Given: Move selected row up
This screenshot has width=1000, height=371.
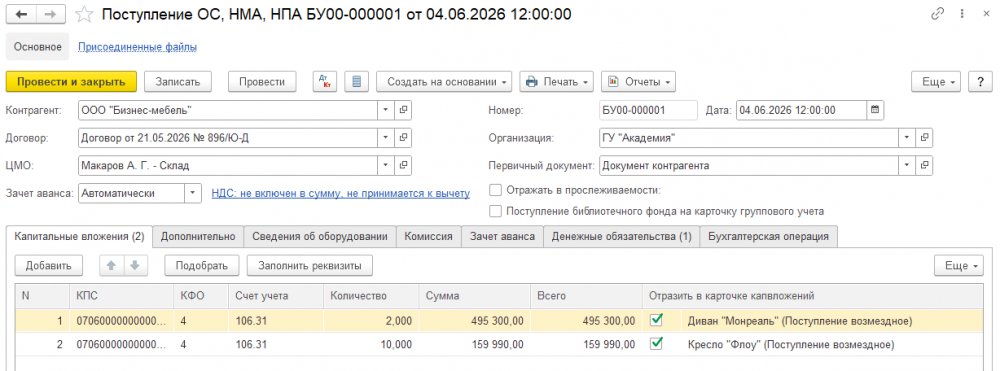Looking at the screenshot, I should coord(111,266).
